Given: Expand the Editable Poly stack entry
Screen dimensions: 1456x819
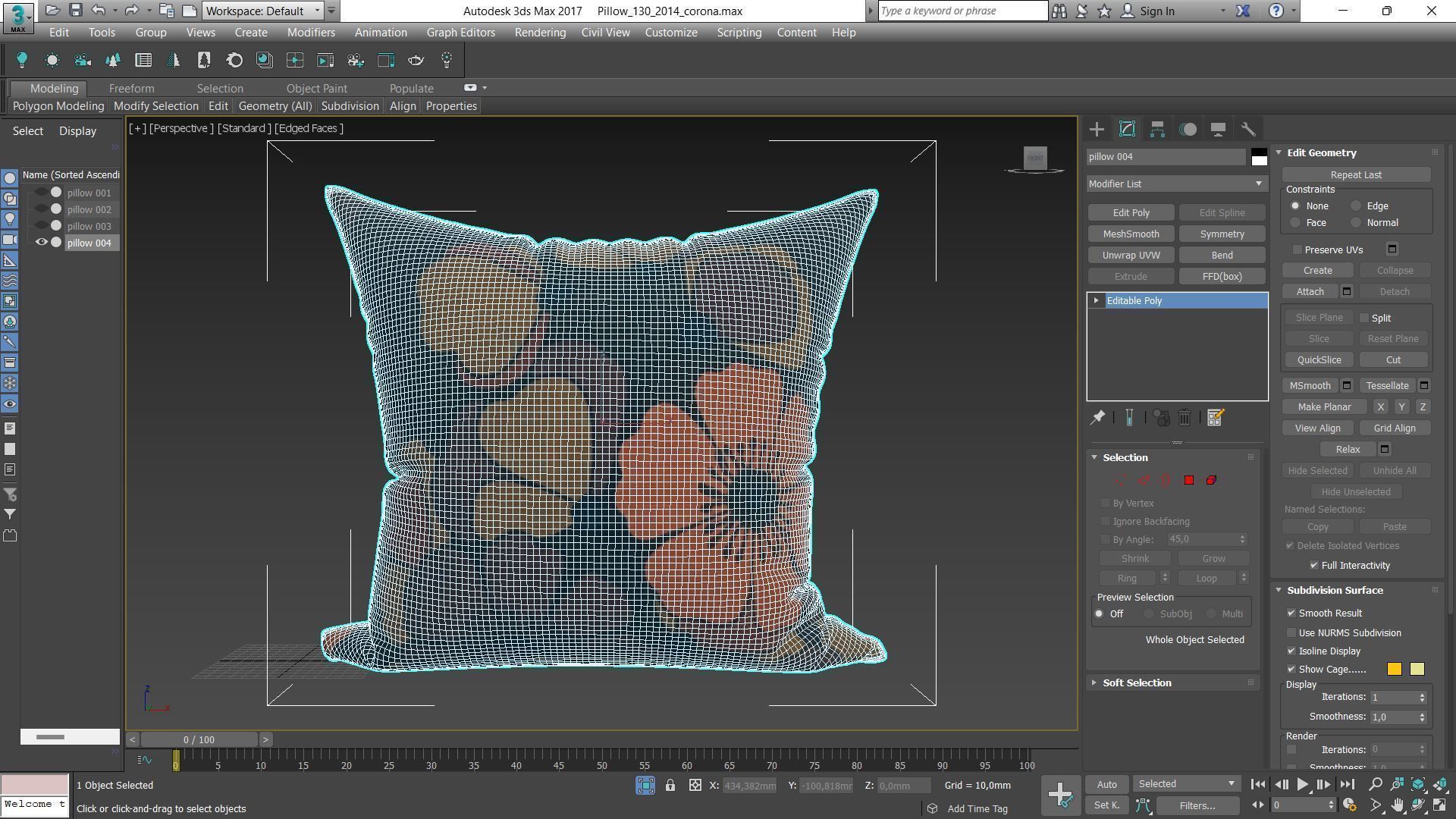Looking at the screenshot, I should pyautogui.click(x=1096, y=301).
